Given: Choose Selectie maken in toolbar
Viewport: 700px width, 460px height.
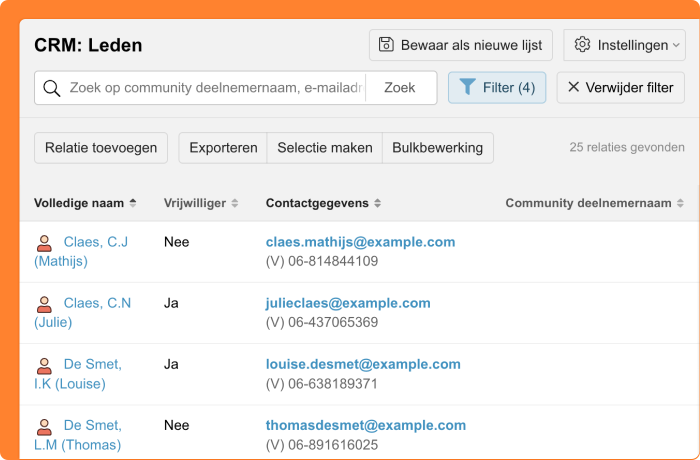Looking at the screenshot, I should (x=325, y=148).
